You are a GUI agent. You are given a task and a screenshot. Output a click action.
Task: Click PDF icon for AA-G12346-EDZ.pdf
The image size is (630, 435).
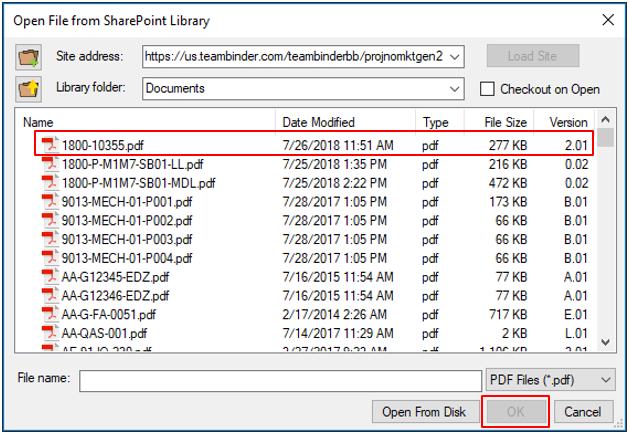pyautogui.click(x=50, y=296)
